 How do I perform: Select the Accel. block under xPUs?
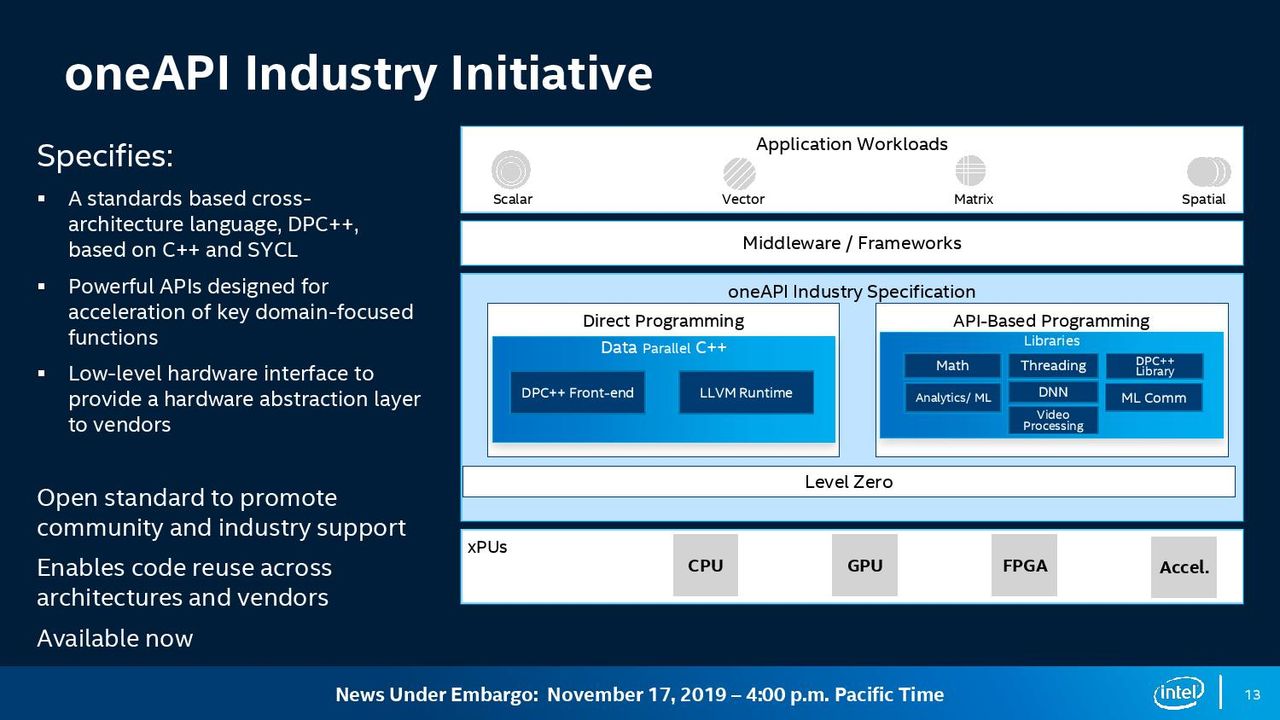pos(1184,567)
